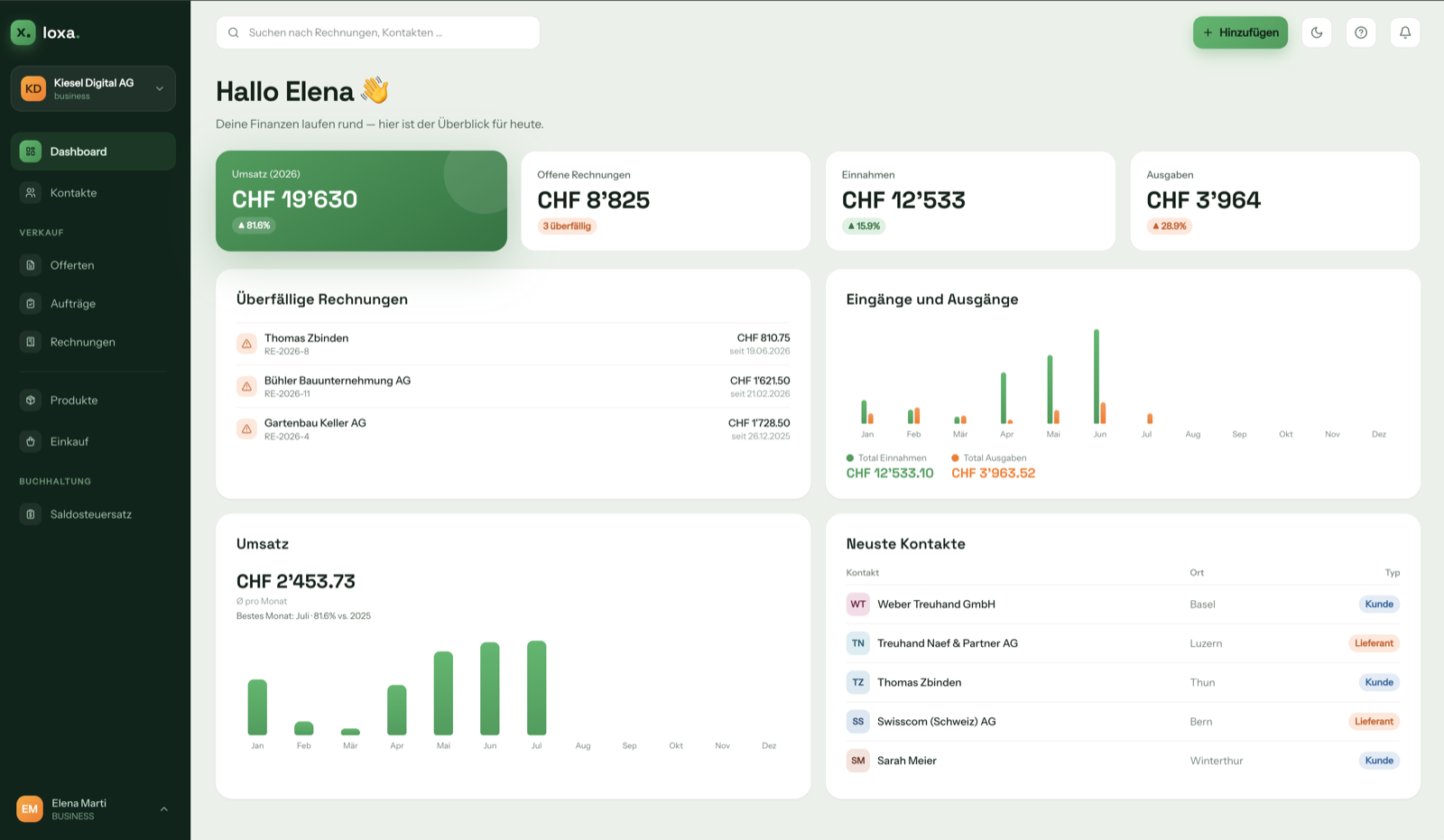
Task: Expand the Elena Marti user menu chevron
Action: [164, 809]
